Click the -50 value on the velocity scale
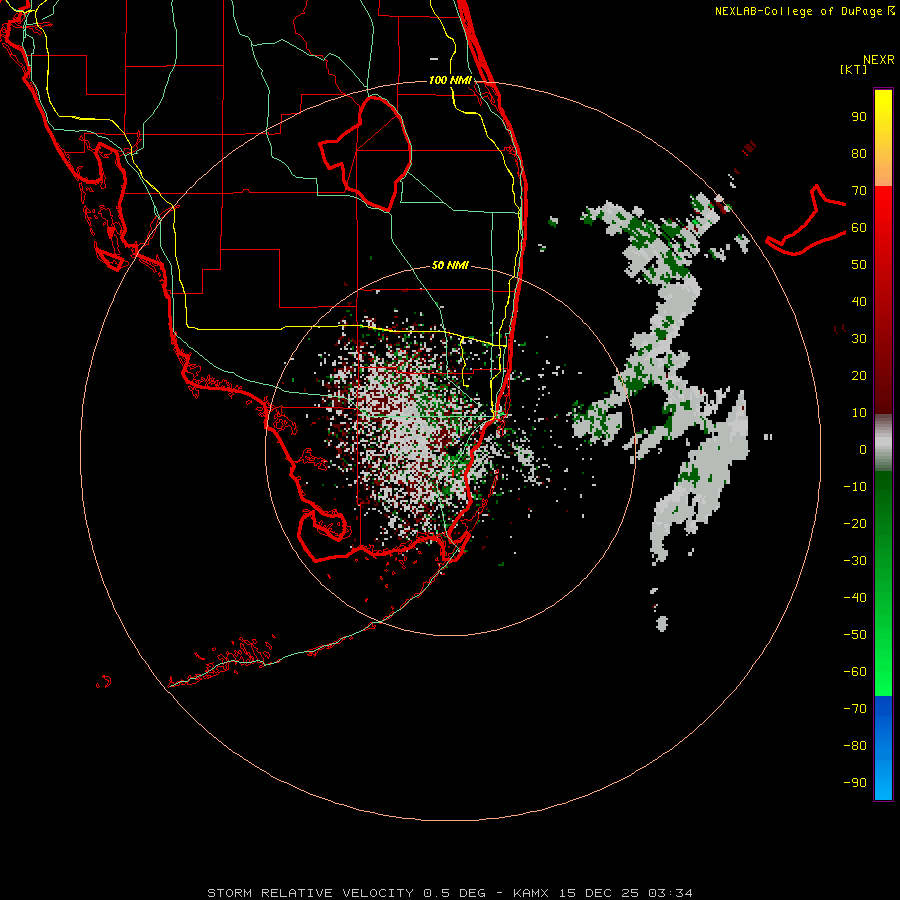Screen dimensions: 900x900 tap(855, 635)
